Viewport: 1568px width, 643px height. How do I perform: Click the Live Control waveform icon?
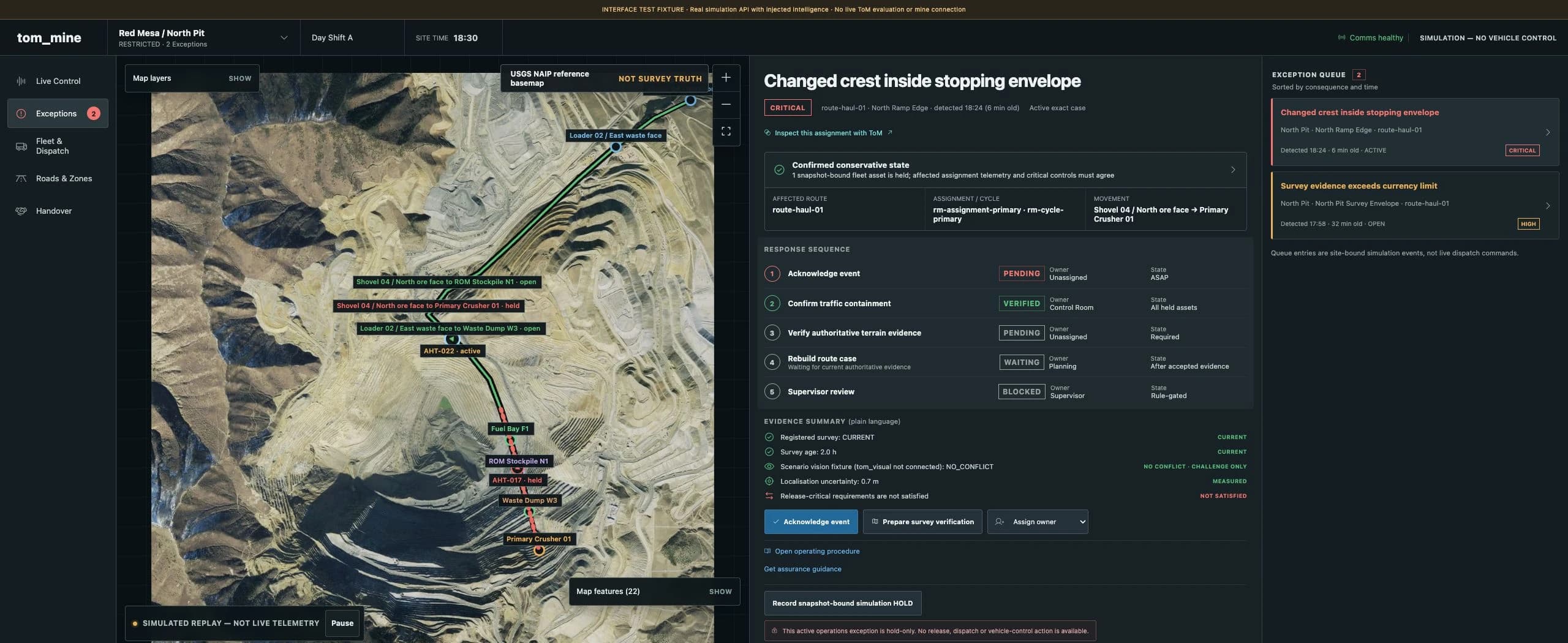[21, 81]
